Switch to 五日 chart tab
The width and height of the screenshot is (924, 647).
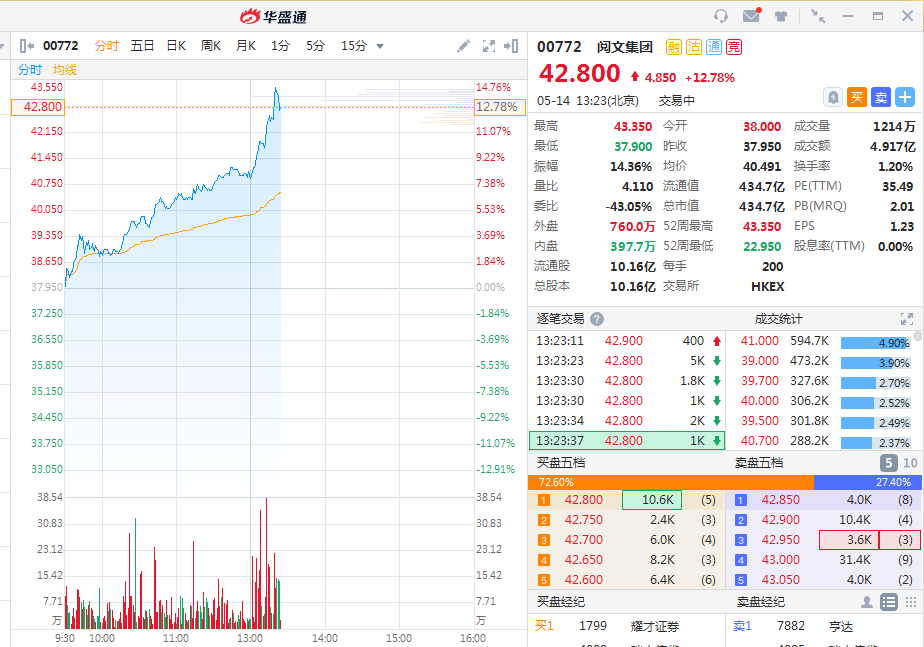142,46
